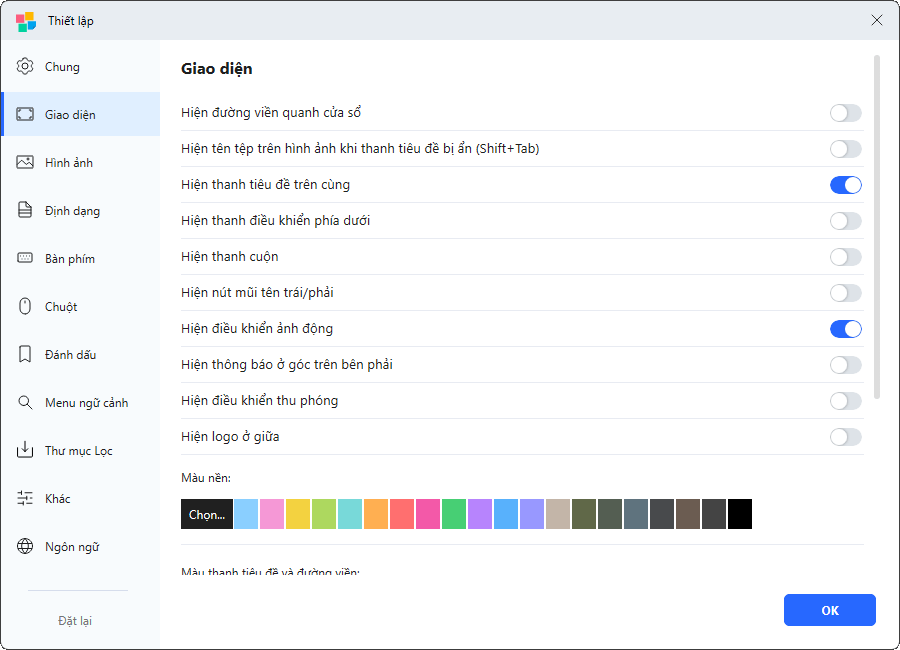Image resolution: width=900 pixels, height=650 pixels.
Task: Select the Hình ảnh picture icon
Action: [x=25, y=163]
